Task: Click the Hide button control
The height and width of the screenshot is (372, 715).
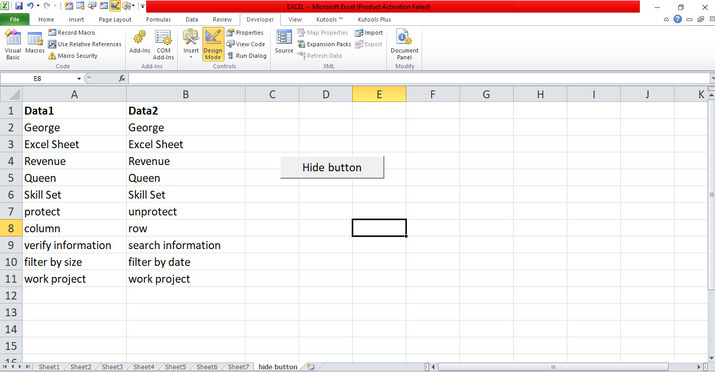Action: pos(332,167)
